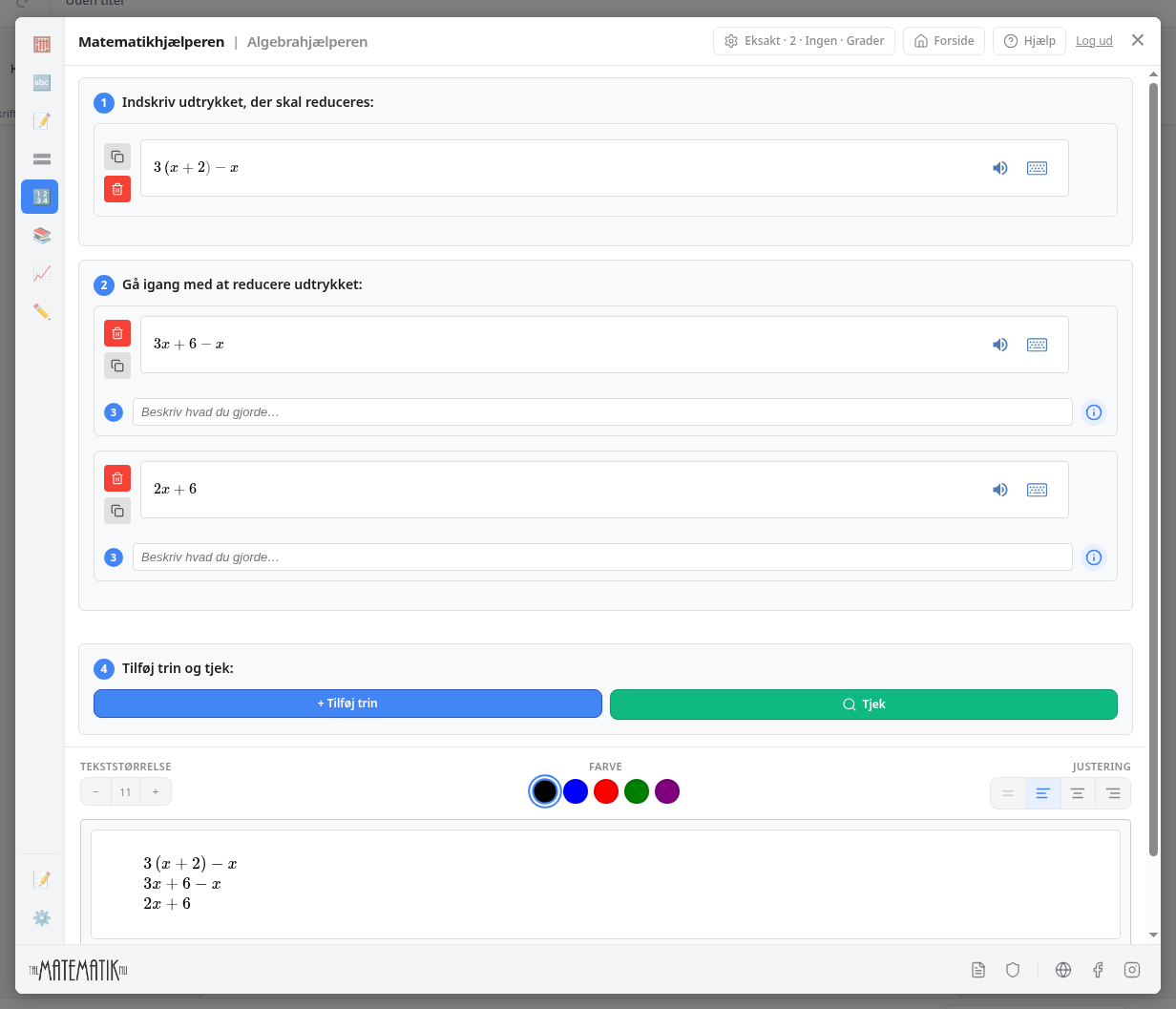Click the shield icon in the footer

(1013, 970)
